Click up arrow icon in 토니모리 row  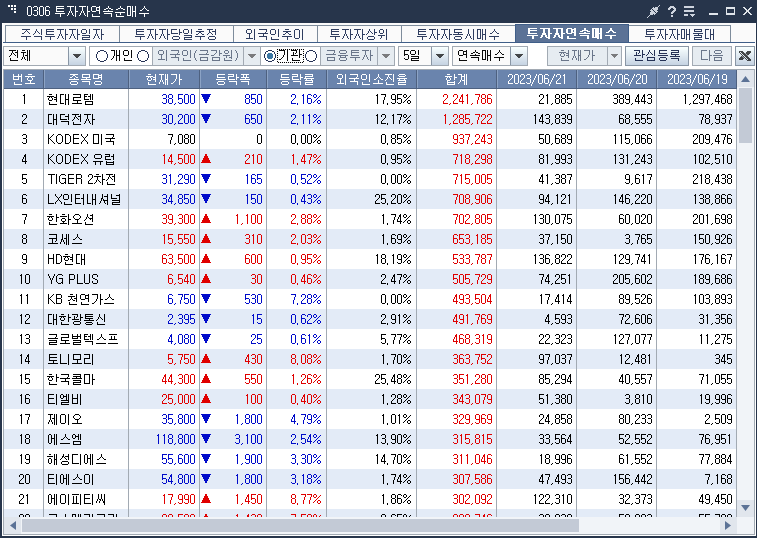pyautogui.click(x=206, y=359)
